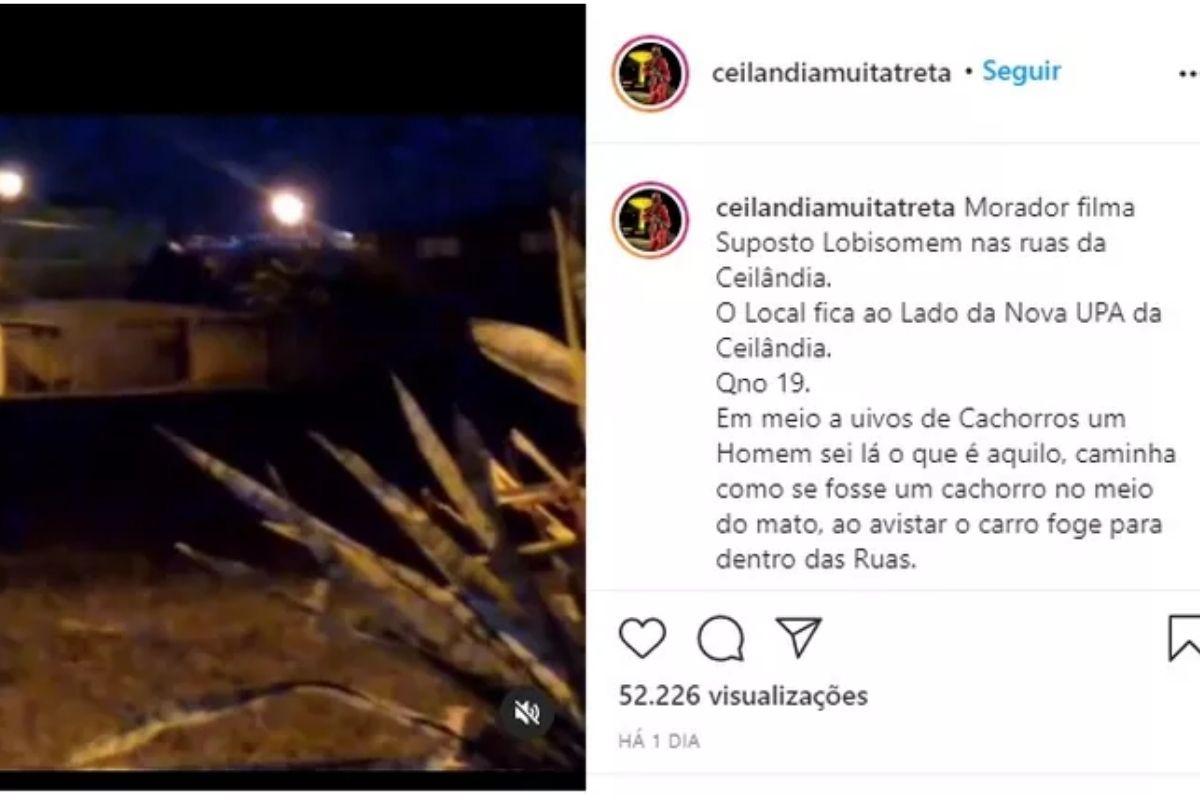The image size is (1200, 800).
Task: Unmute the video sound
Action: pyautogui.click(x=526, y=712)
